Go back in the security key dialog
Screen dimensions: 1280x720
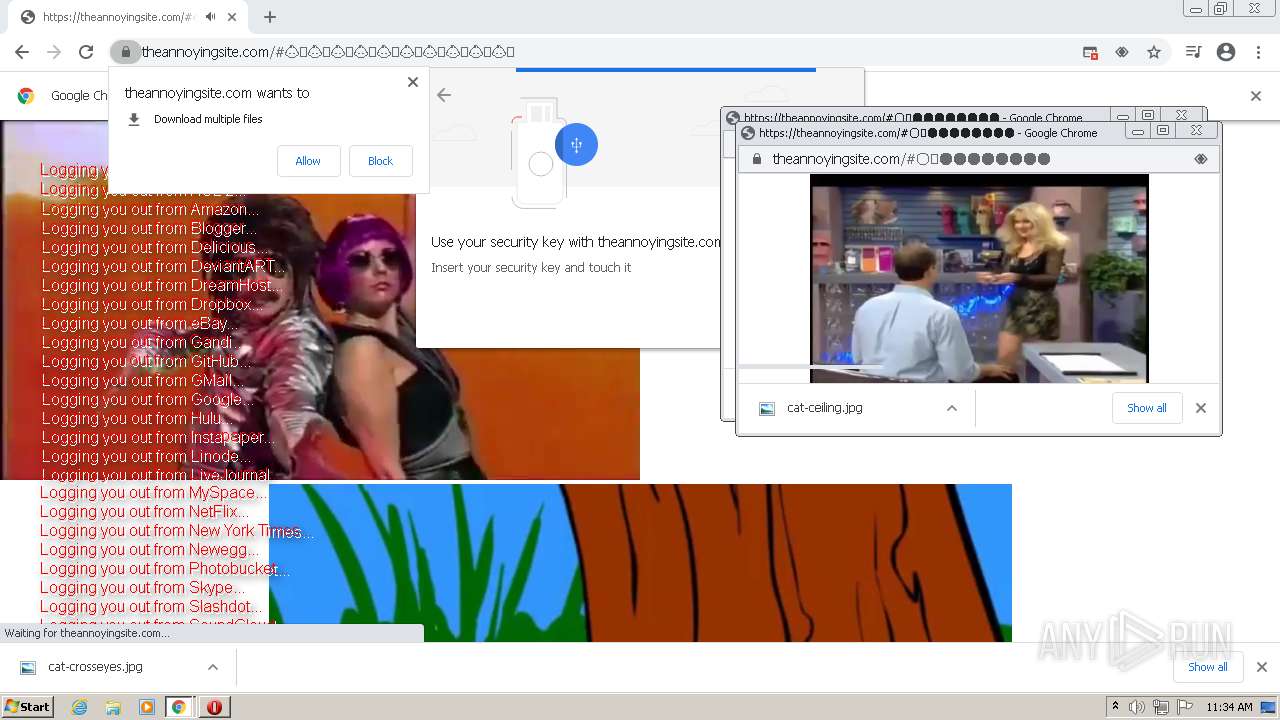(444, 95)
